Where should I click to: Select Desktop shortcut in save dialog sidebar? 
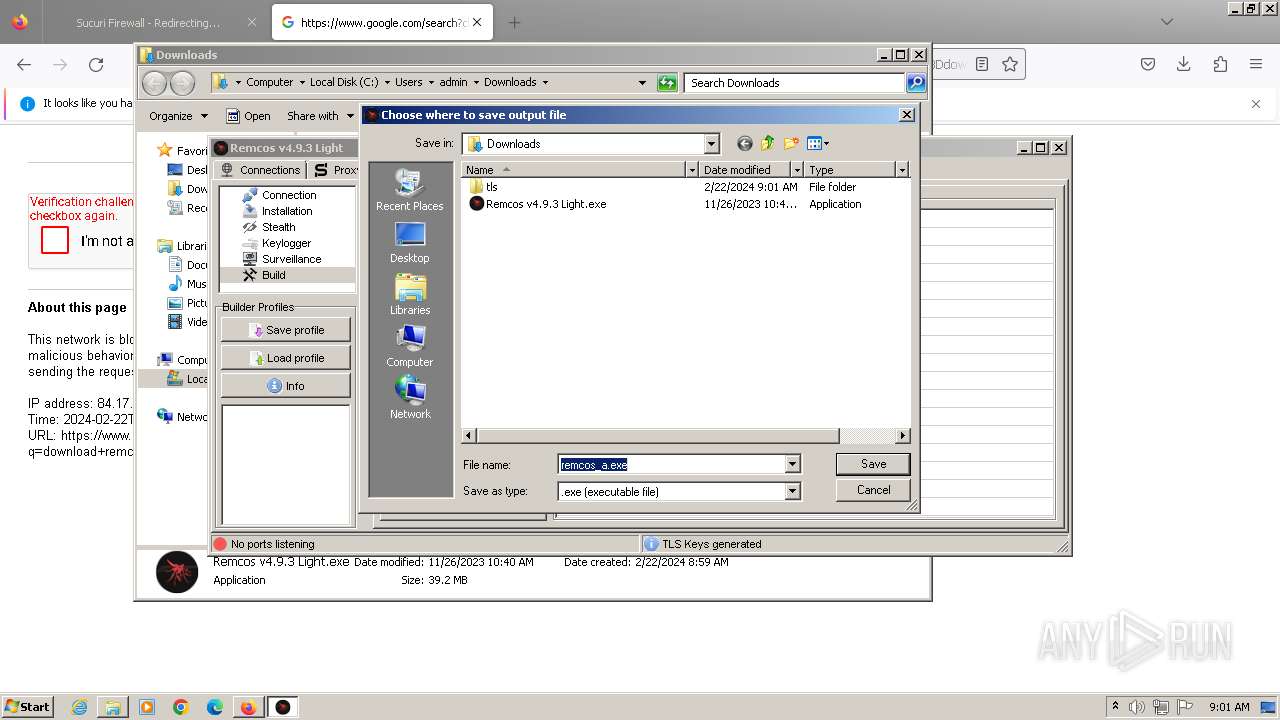tap(409, 242)
